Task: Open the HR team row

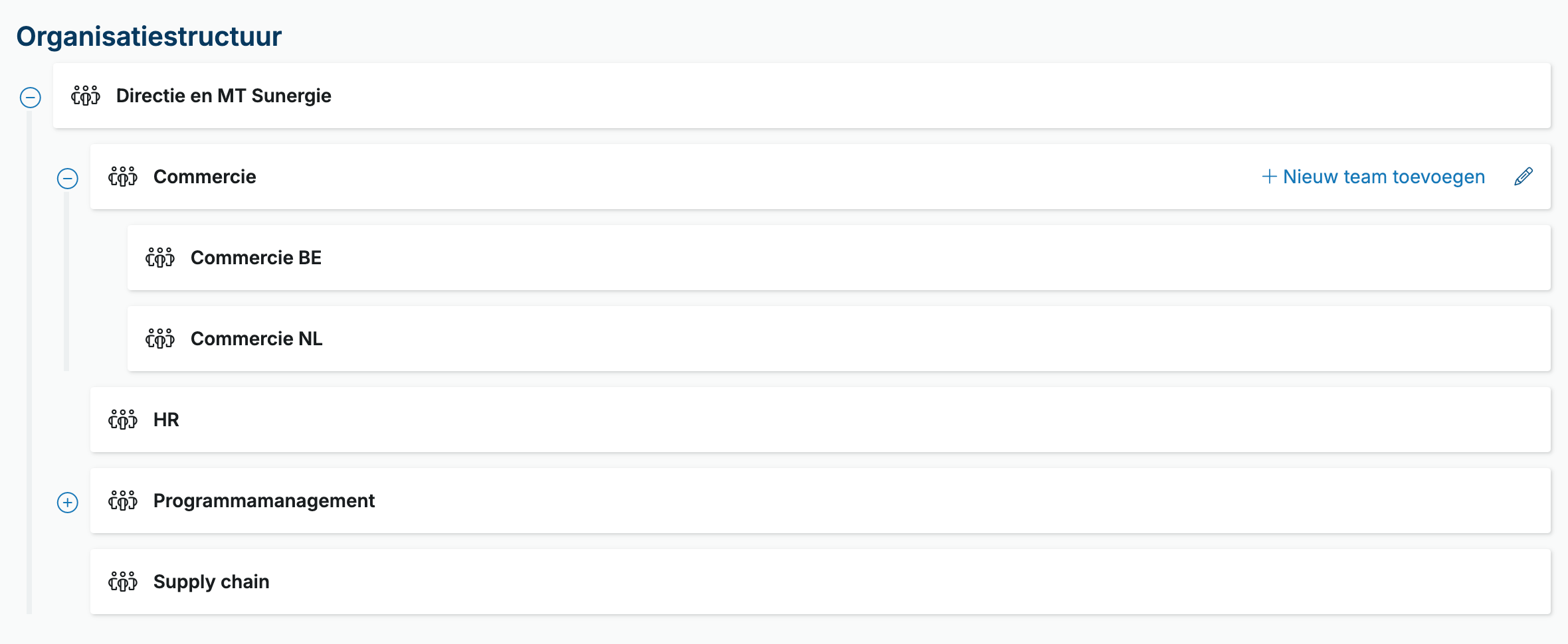Action: 821,420
